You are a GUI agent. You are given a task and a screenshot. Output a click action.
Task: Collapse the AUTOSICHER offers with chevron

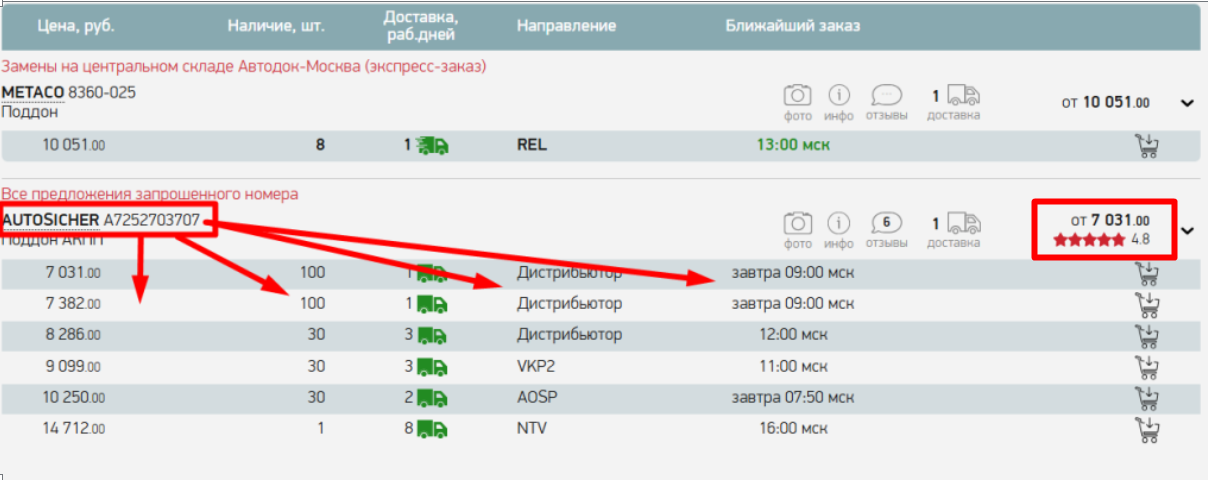(1188, 231)
